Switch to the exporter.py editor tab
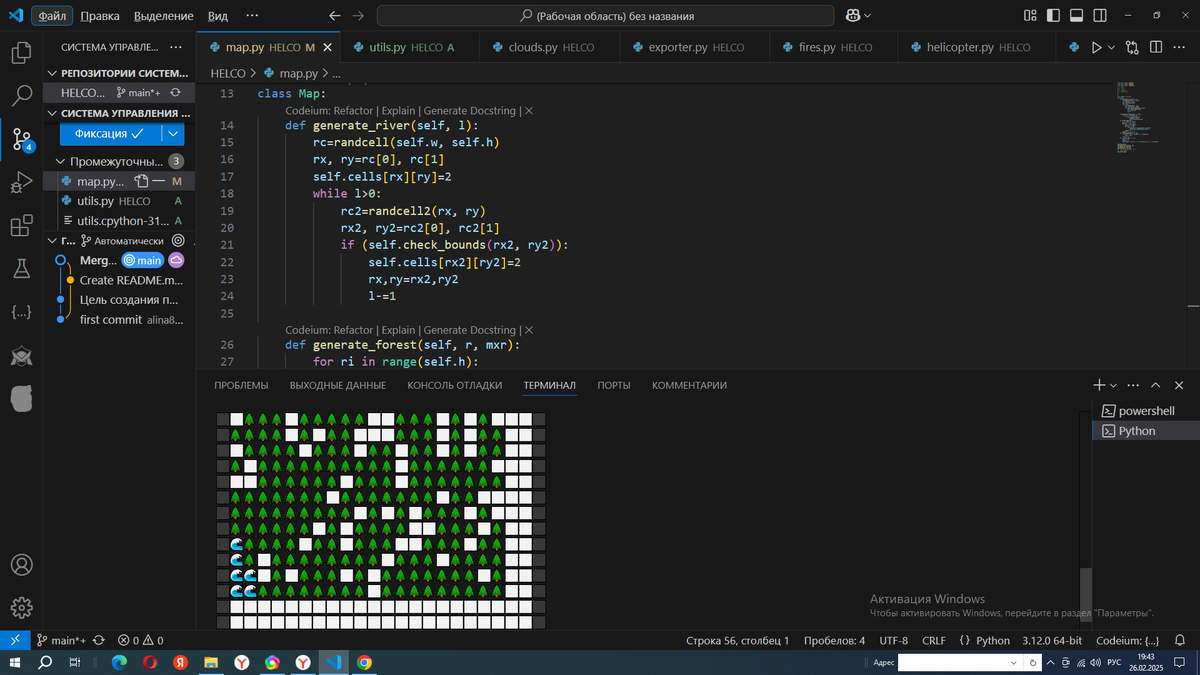 point(696,47)
